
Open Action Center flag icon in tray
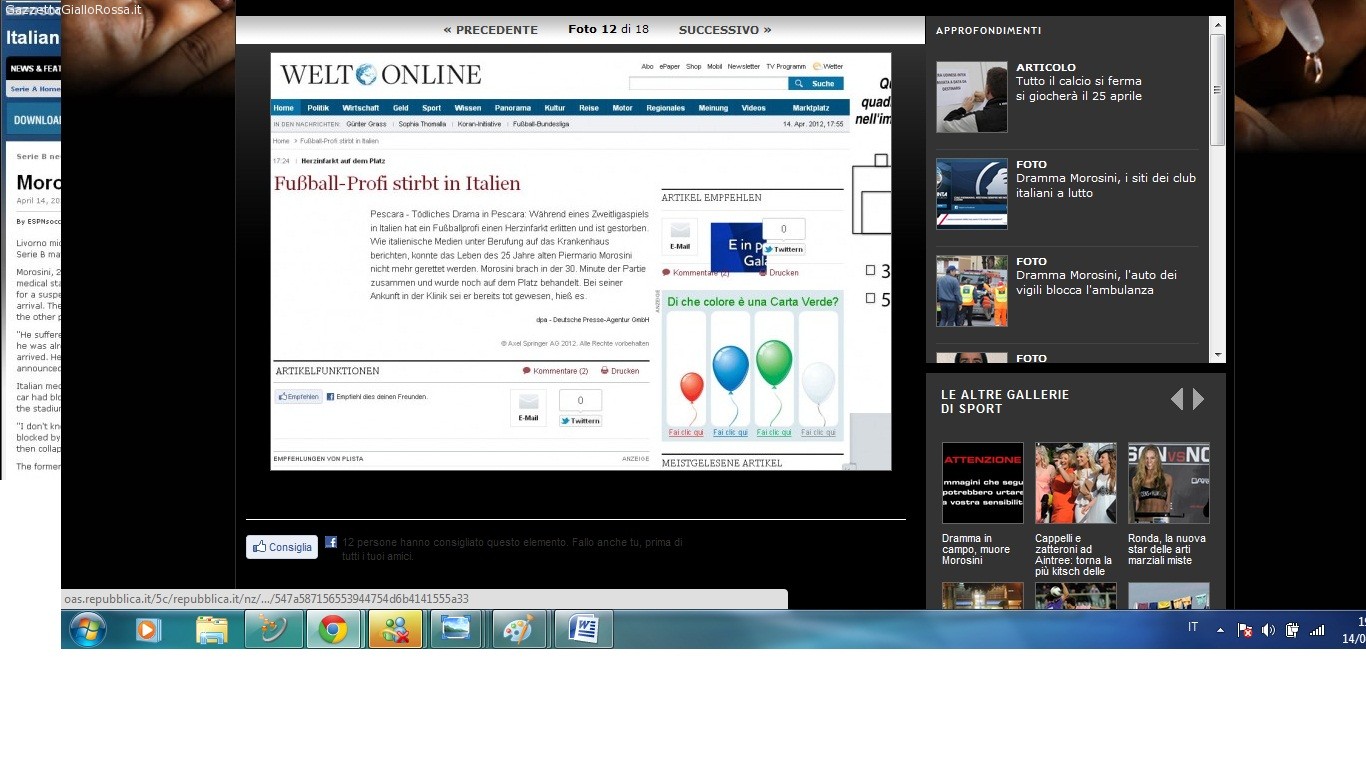coord(1245,629)
